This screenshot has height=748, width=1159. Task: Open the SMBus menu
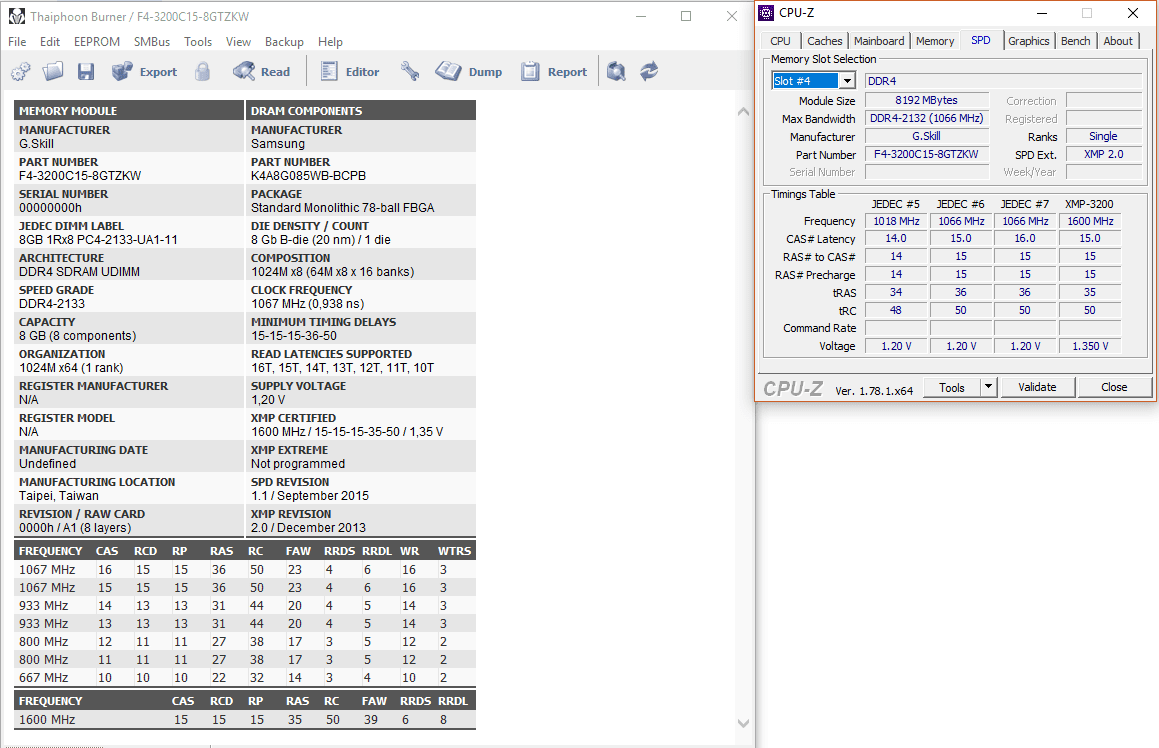pos(152,42)
